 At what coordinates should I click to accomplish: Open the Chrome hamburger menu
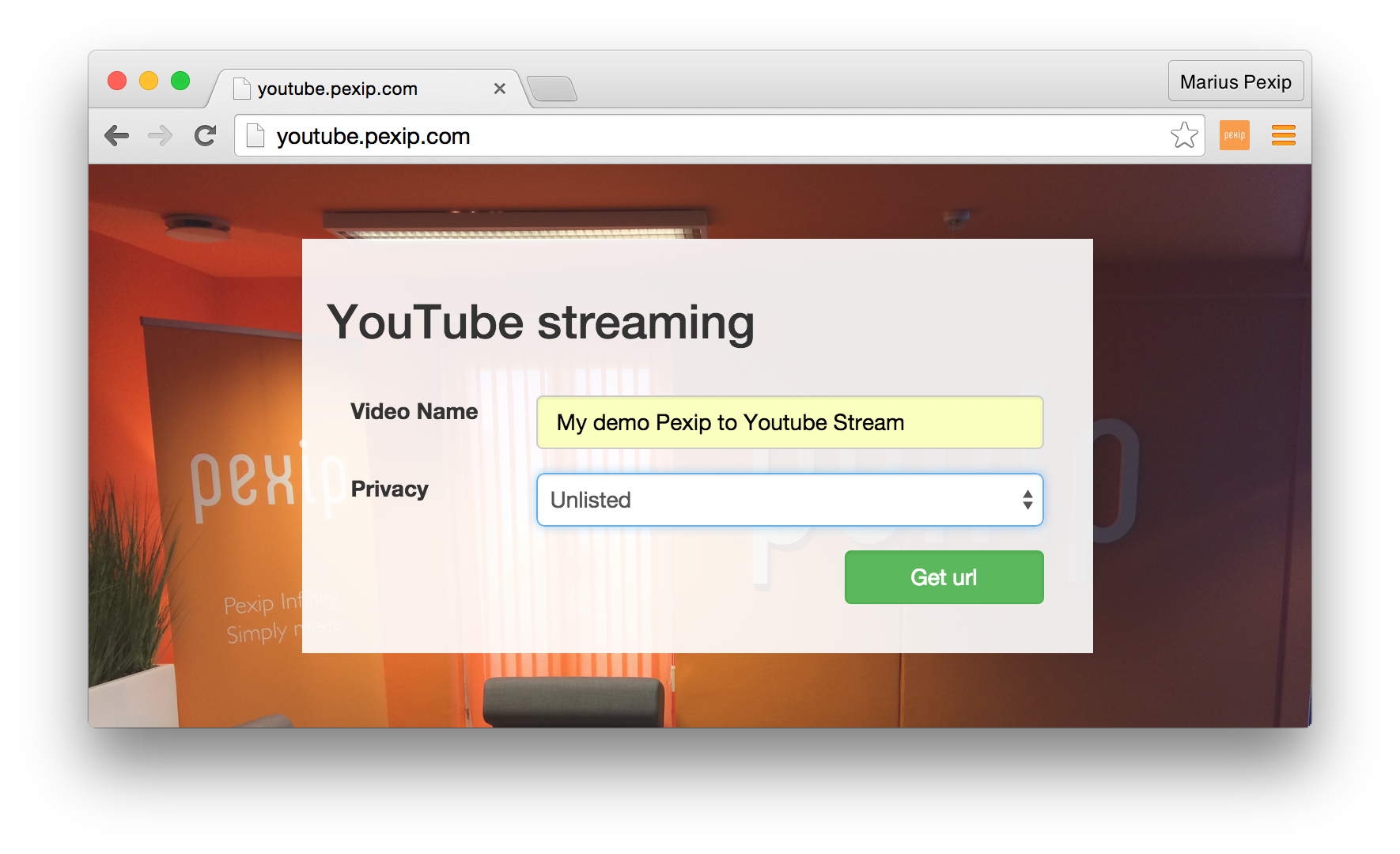point(1283,135)
